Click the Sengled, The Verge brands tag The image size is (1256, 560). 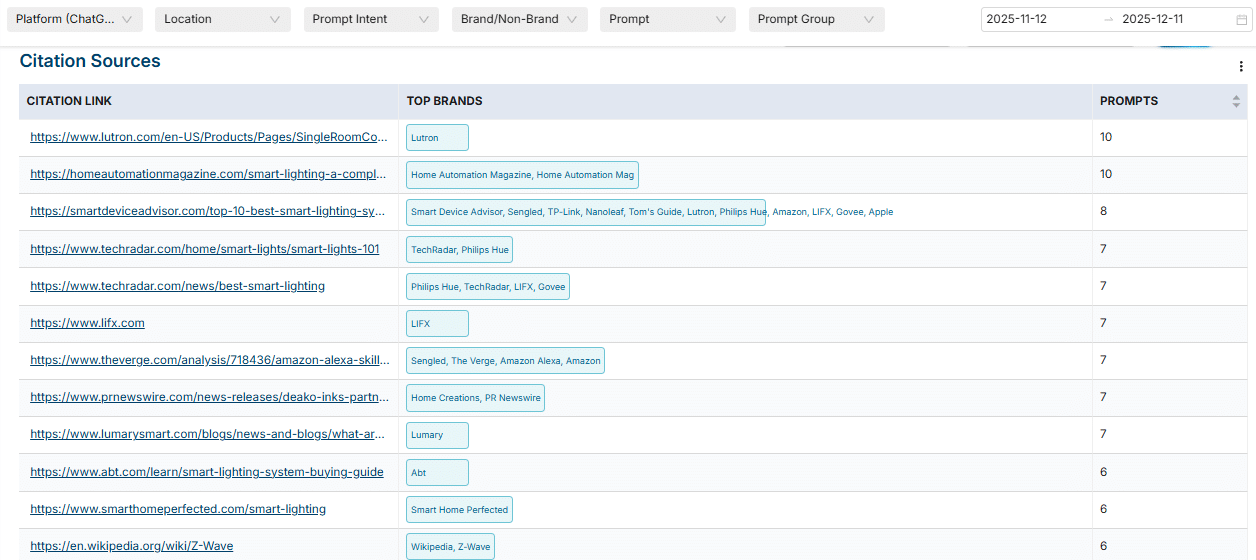click(x=505, y=361)
